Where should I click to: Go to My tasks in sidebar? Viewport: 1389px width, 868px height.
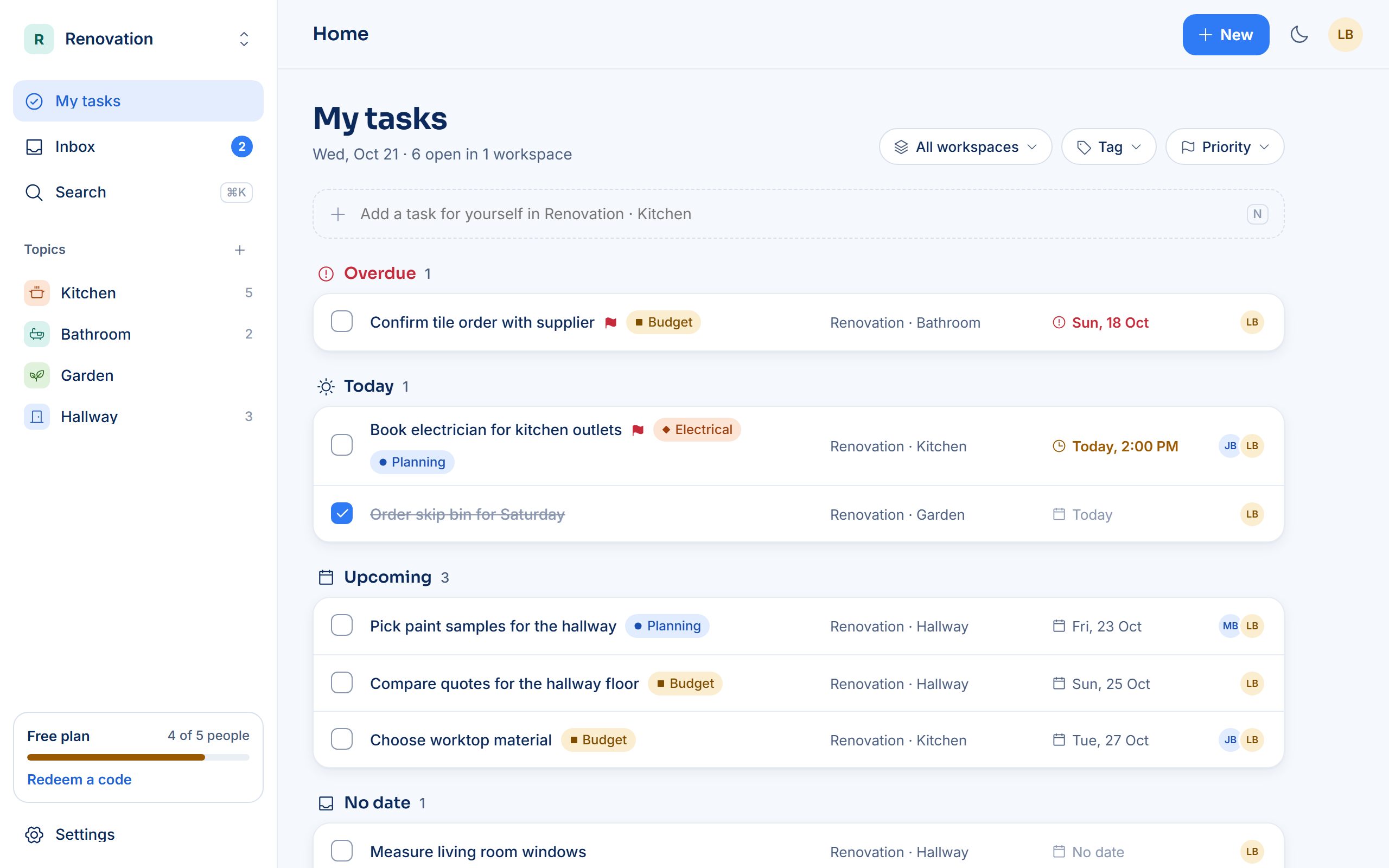click(x=138, y=101)
